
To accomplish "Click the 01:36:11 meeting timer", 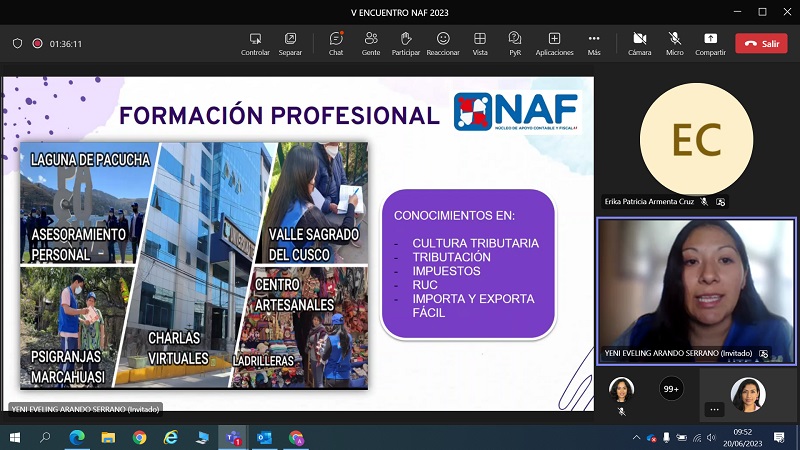I will click(x=65, y=44).
